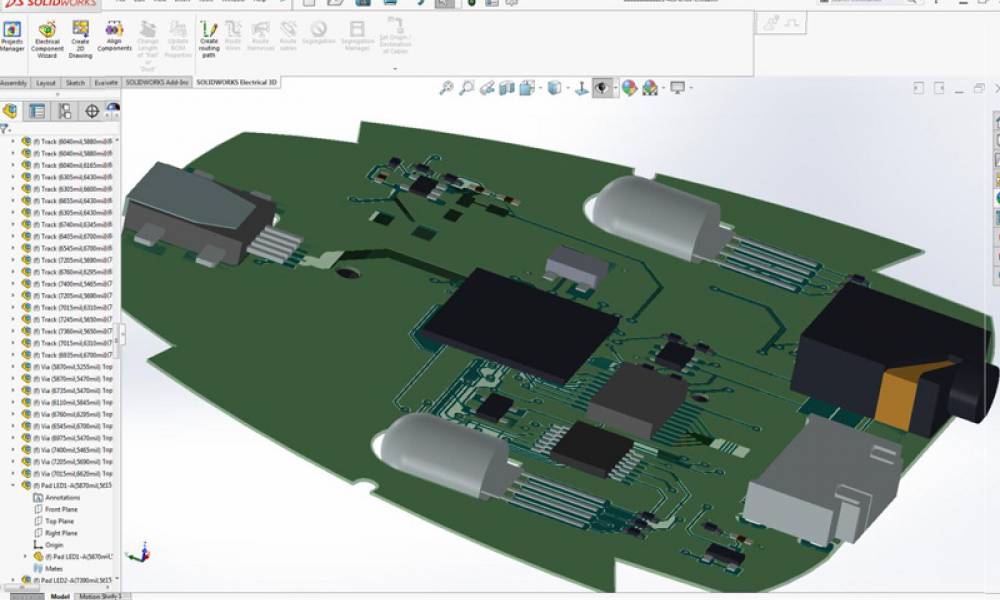Zoom to fit the model in view
The height and width of the screenshot is (600, 1000).
(446, 88)
